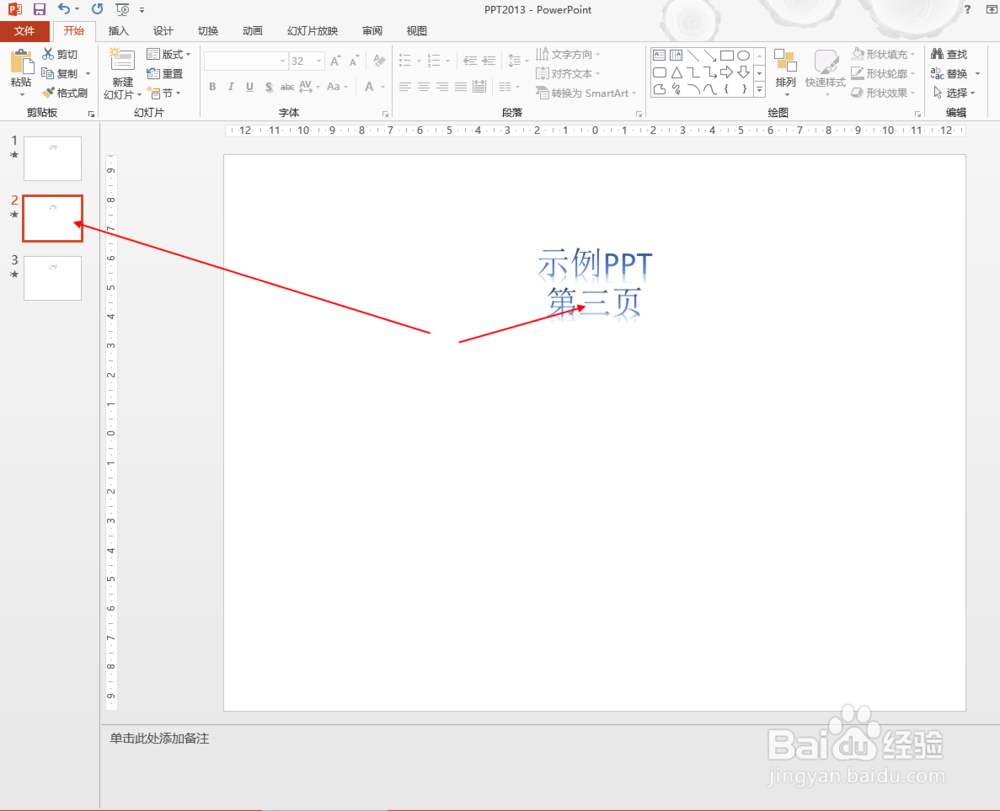This screenshot has height=811, width=1000.
Task: Click the start slideshow icon in quick access toolbar
Action: 122,10
